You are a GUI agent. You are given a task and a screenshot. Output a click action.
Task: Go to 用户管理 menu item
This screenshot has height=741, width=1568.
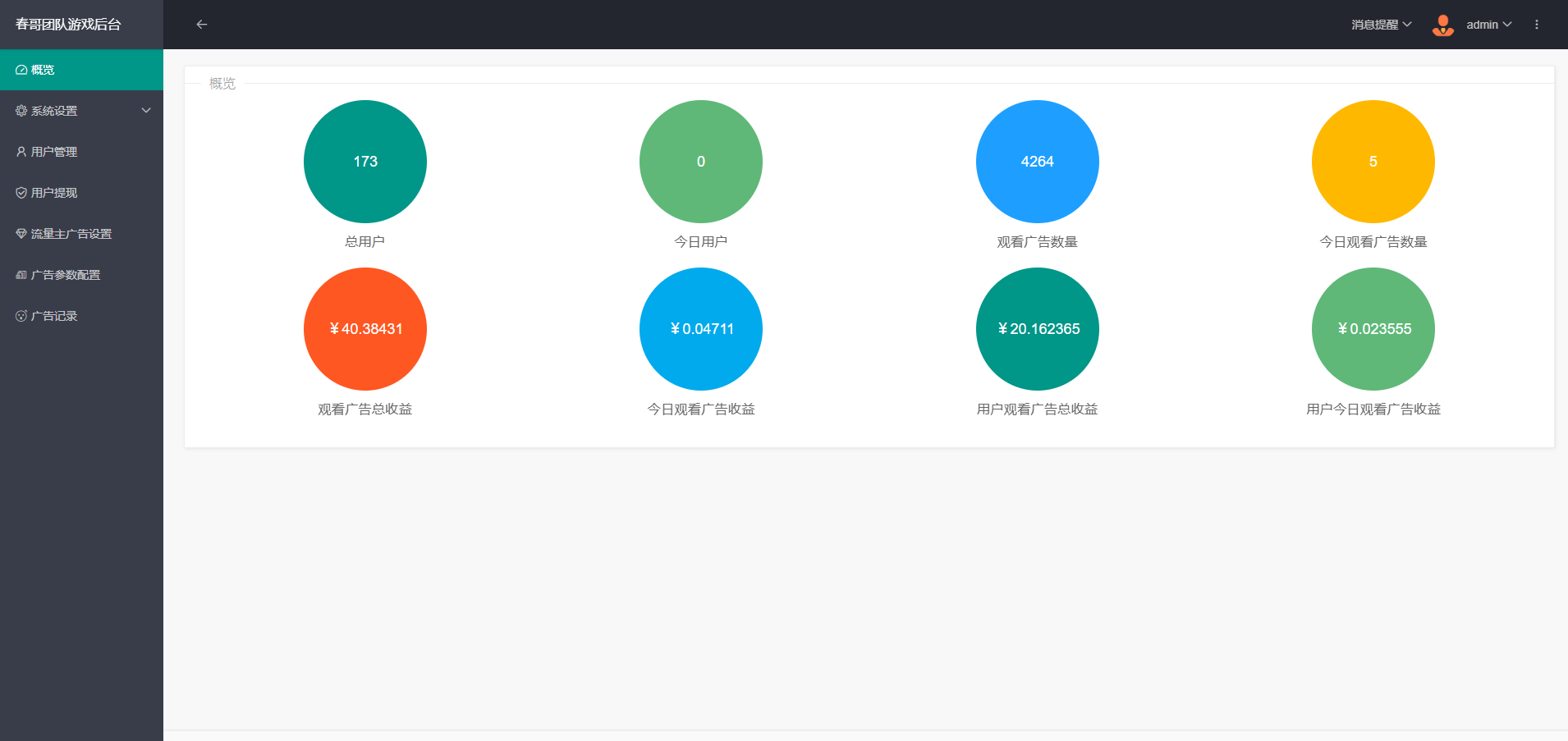pyautogui.click(x=81, y=152)
